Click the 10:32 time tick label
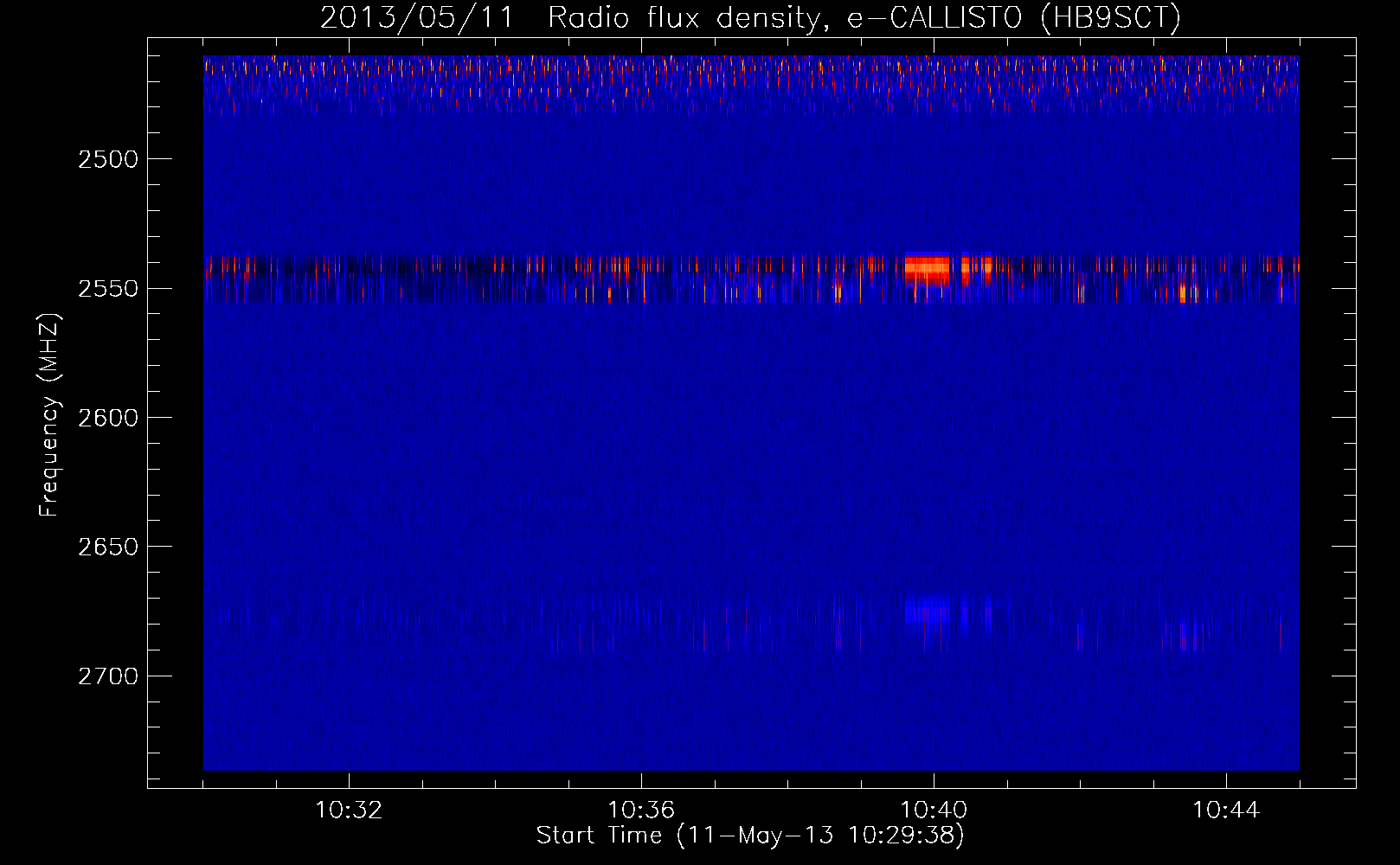 pos(349,811)
